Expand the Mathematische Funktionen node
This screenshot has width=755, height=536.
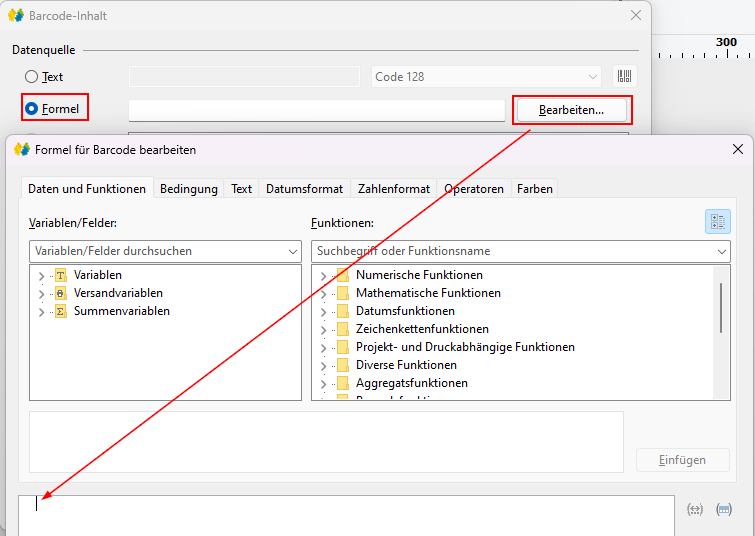tap(323, 293)
